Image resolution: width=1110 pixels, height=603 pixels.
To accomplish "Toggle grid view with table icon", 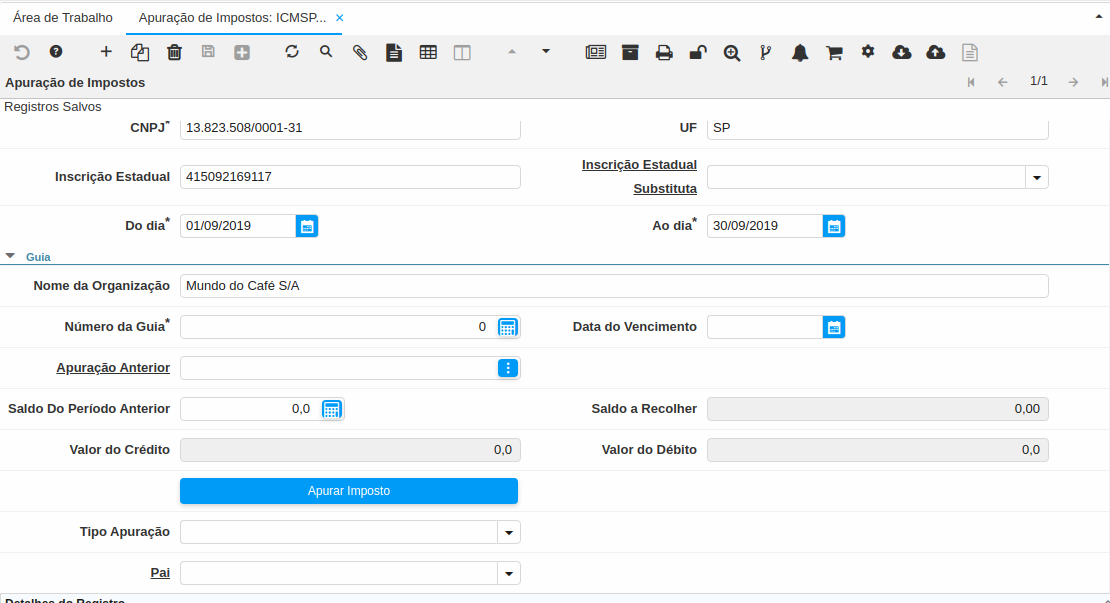I will pos(428,52).
